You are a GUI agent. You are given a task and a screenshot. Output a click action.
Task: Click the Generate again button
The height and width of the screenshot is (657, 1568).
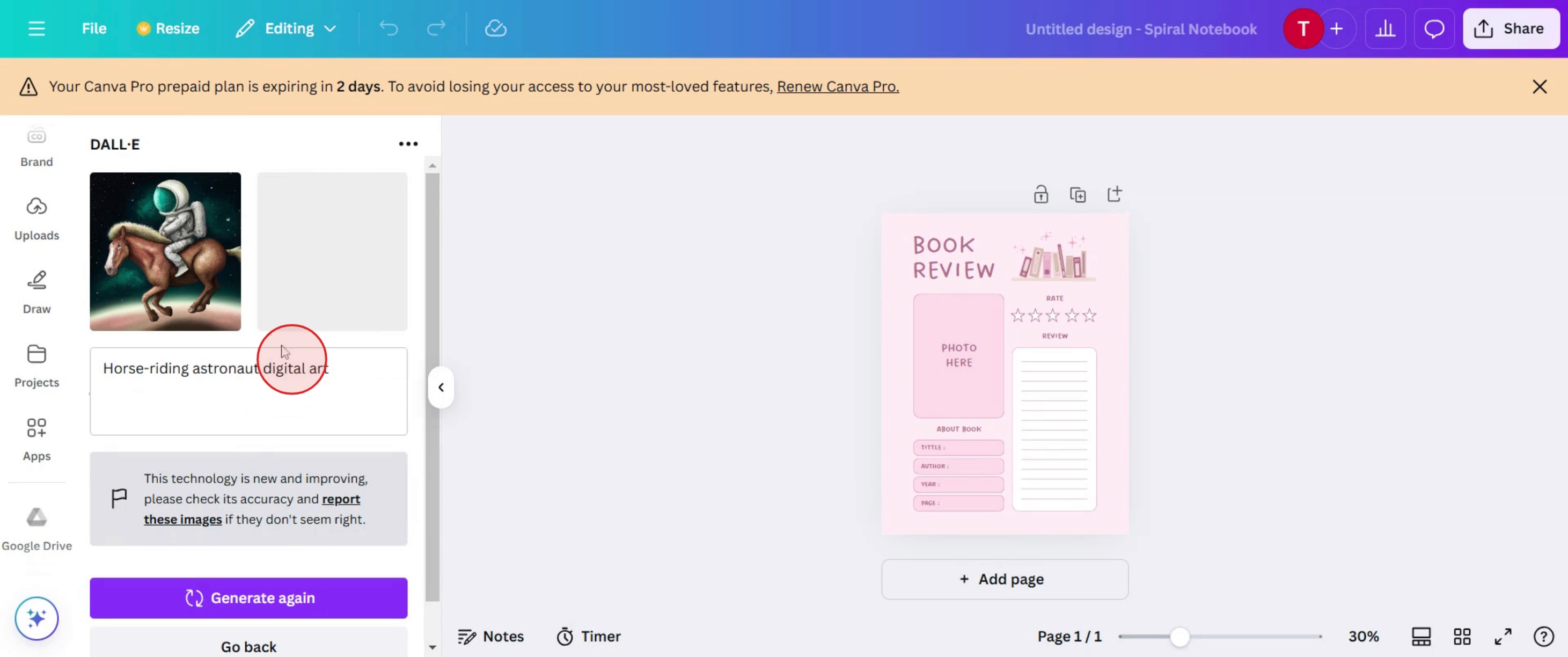pos(248,598)
